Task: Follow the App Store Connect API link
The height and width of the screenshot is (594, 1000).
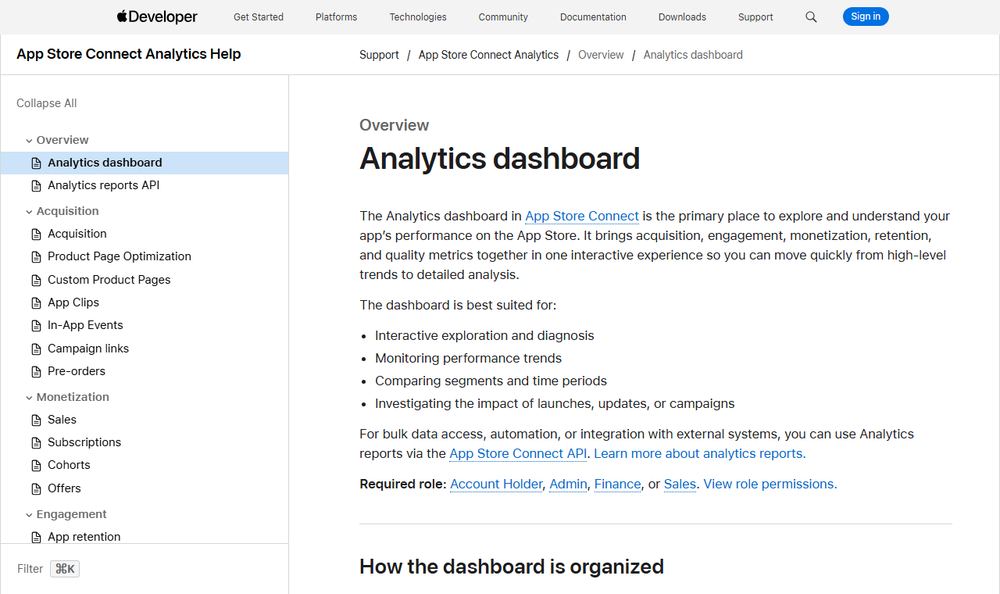Action: pos(518,454)
